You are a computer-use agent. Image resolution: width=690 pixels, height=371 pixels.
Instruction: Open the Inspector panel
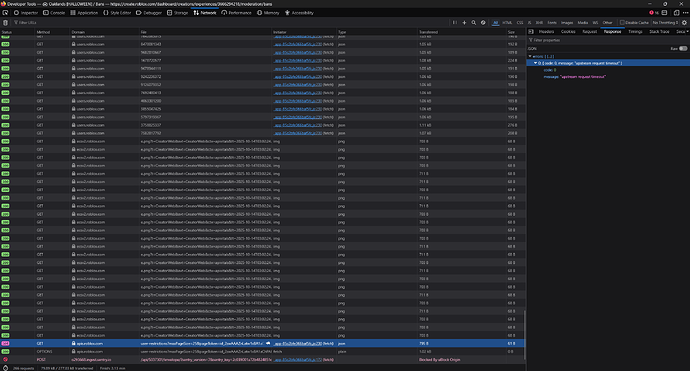coord(26,13)
